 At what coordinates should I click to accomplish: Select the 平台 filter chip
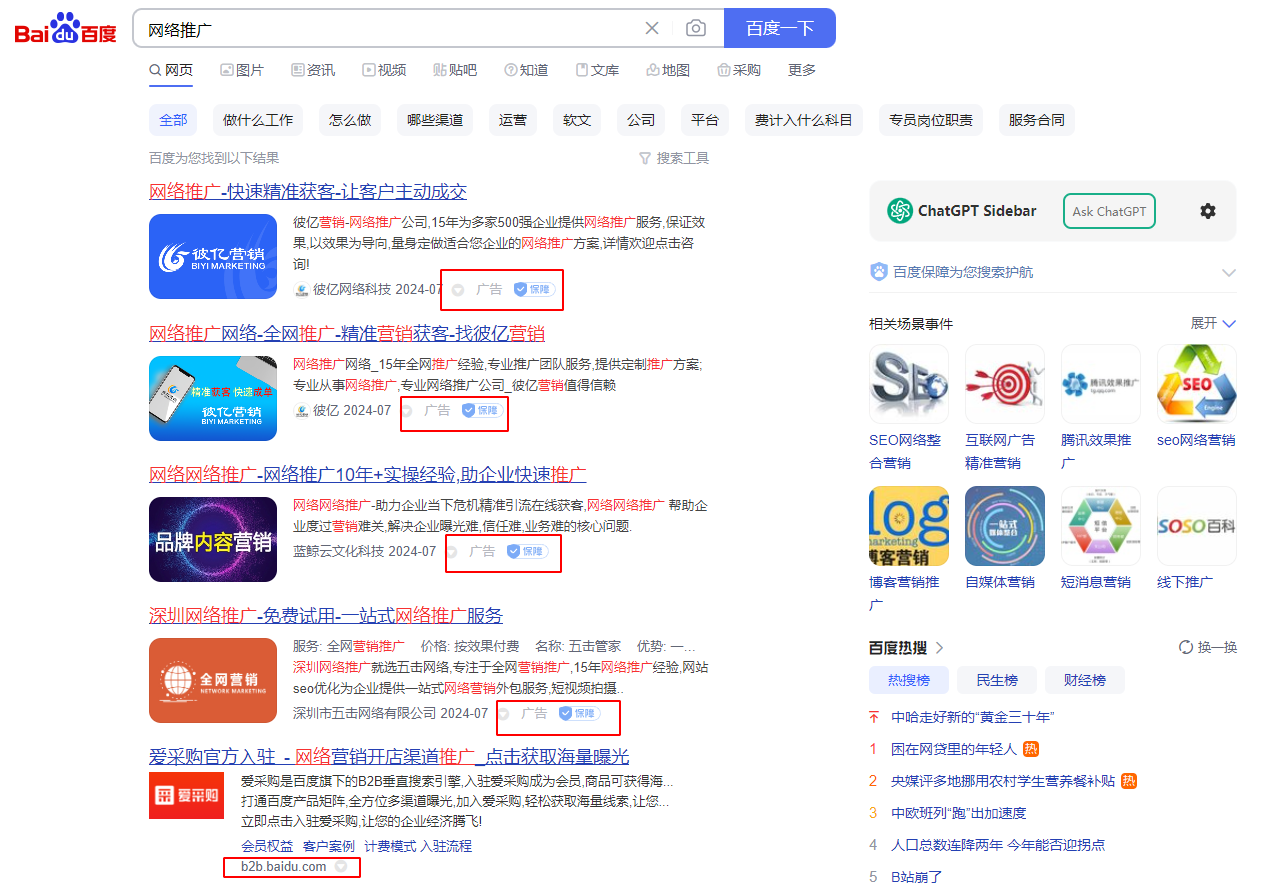[x=705, y=120]
